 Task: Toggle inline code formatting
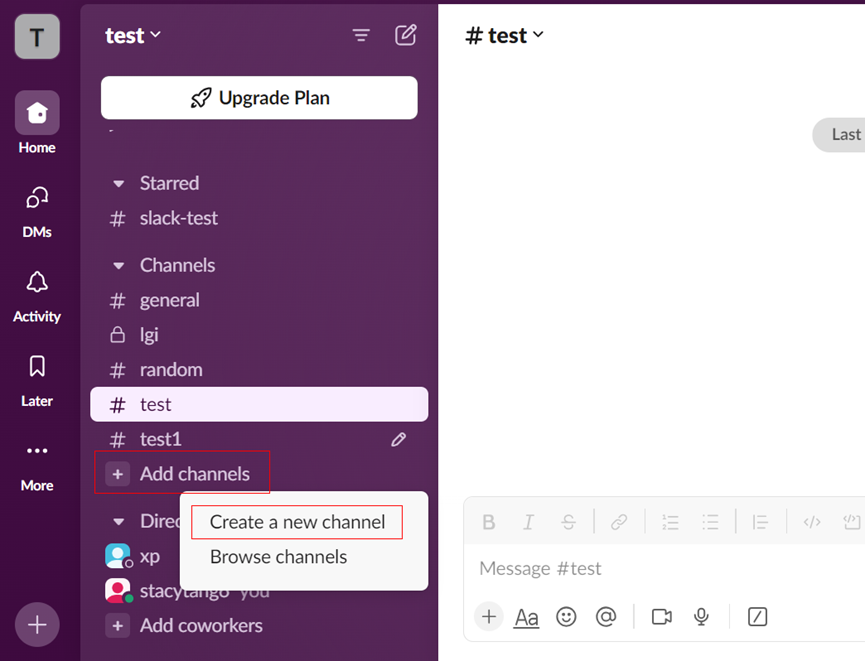[811, 522]
